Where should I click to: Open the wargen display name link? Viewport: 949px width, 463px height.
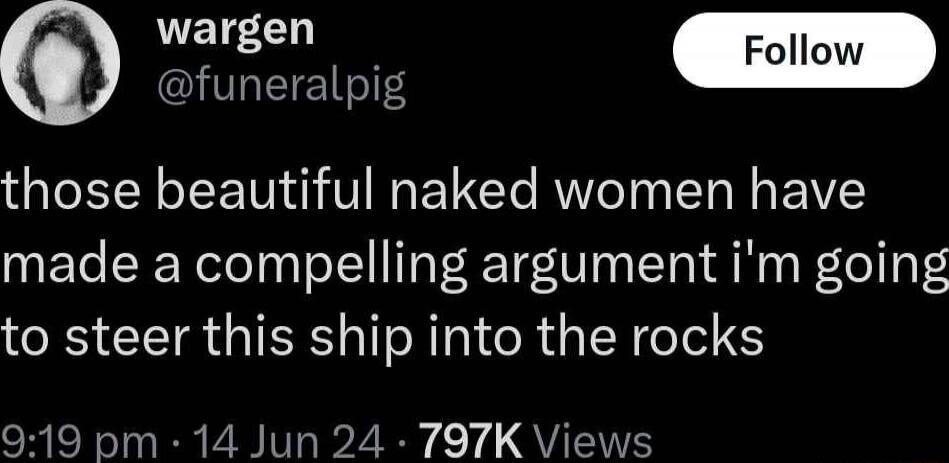(x=236, y=31)
